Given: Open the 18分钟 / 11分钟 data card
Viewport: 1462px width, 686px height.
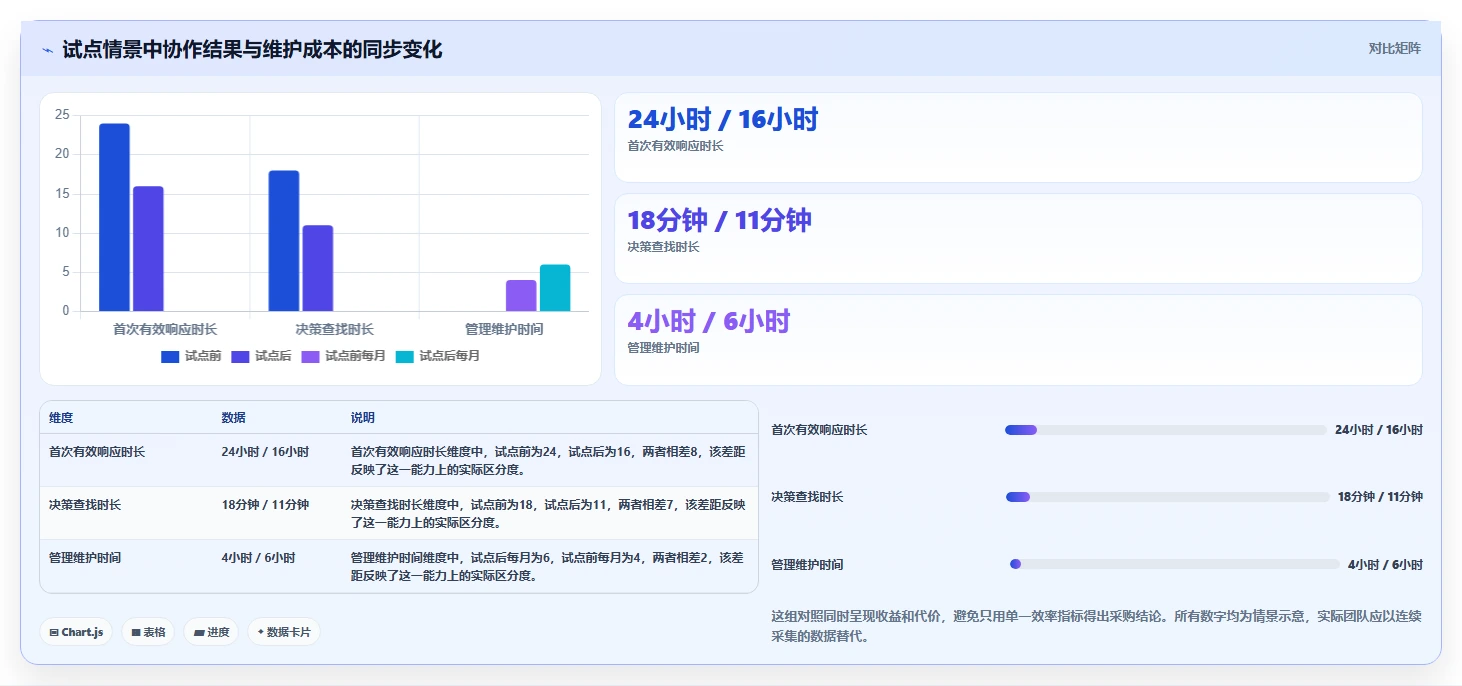Looking at the screenshot, I should tap(1018, 238).
